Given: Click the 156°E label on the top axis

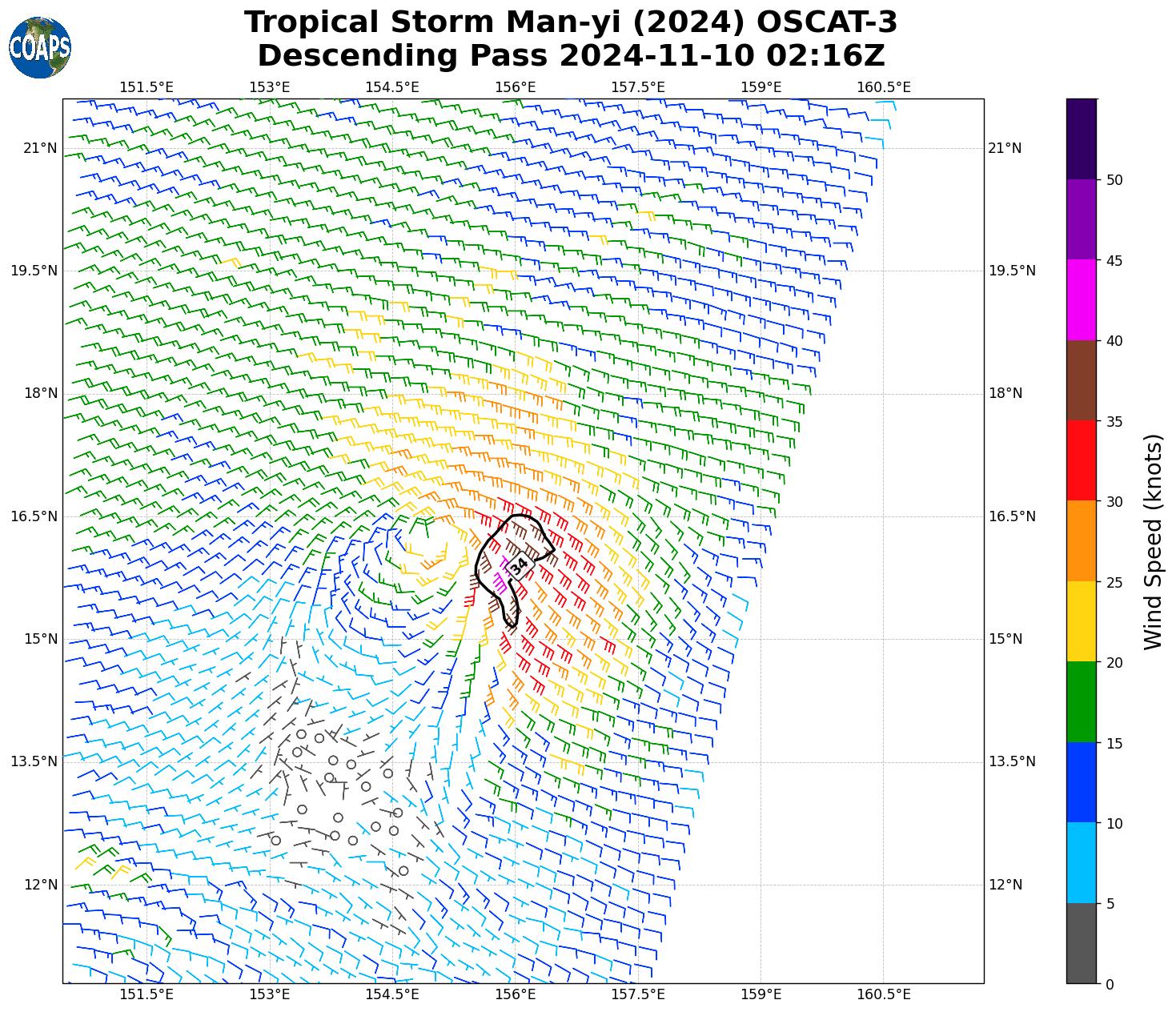Looking at the screenshot, I should pyautogui.click(x=515, y=87).
